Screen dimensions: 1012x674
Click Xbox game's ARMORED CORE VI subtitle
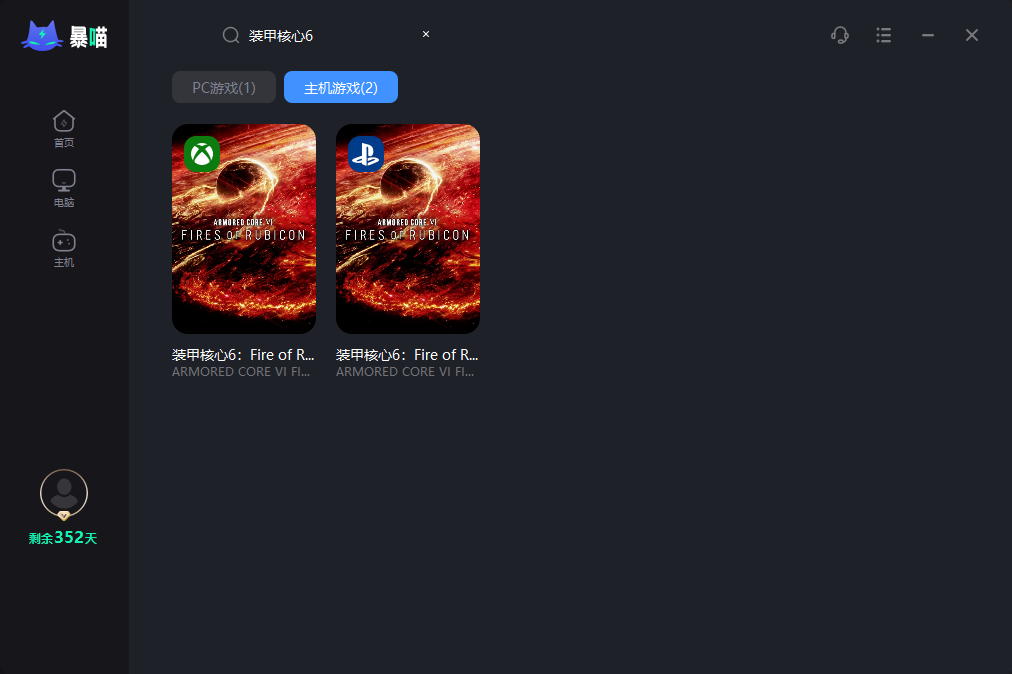241,372
